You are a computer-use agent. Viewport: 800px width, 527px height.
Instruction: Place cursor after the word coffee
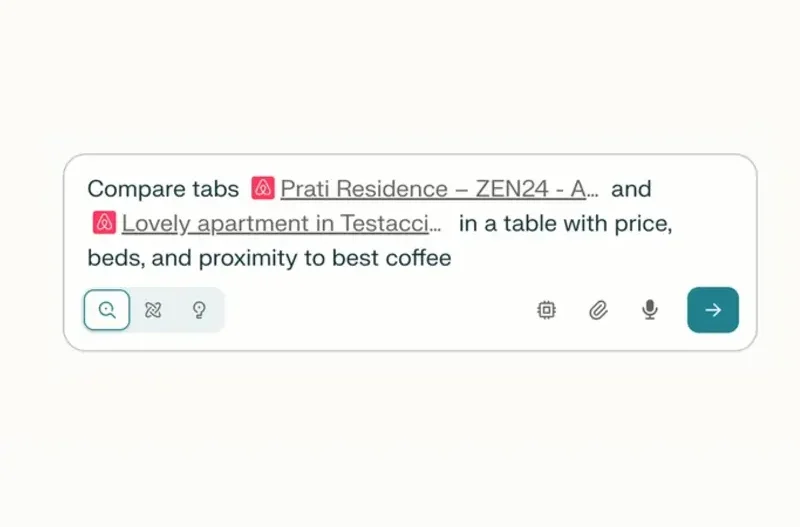(452, 258)
